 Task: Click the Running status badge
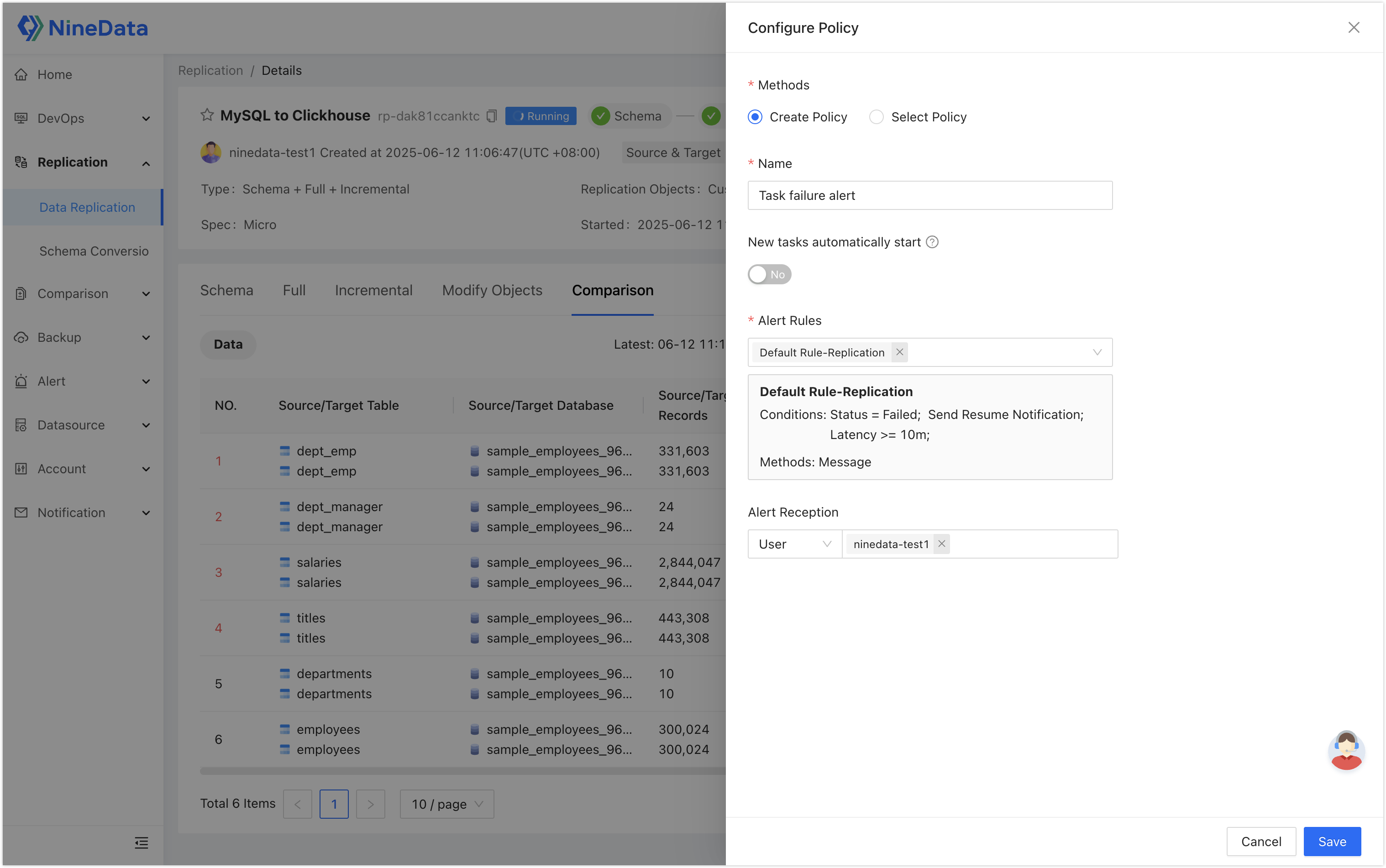[x=541, y=116]
